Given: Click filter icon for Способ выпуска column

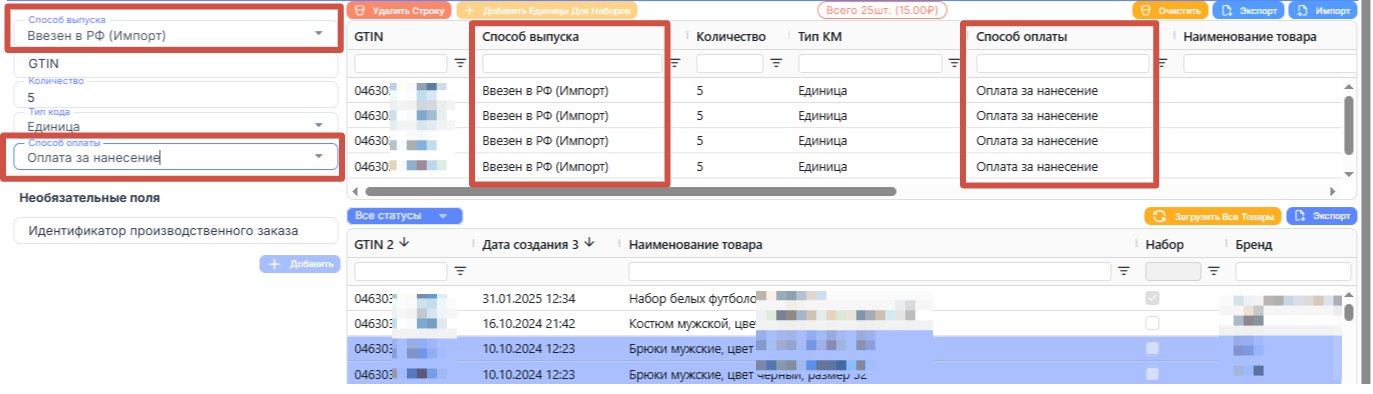Looking at the screenshot, I should click(x=675, y=63).
